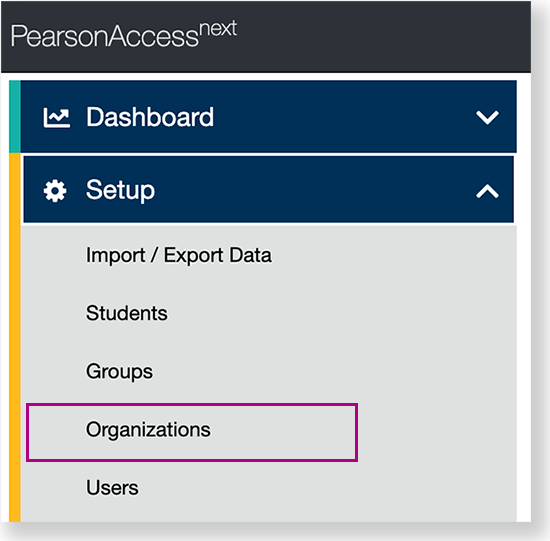Click the superscript "next" in the logo
Screen dimensions: 550x541
click(x=218, y=28)
